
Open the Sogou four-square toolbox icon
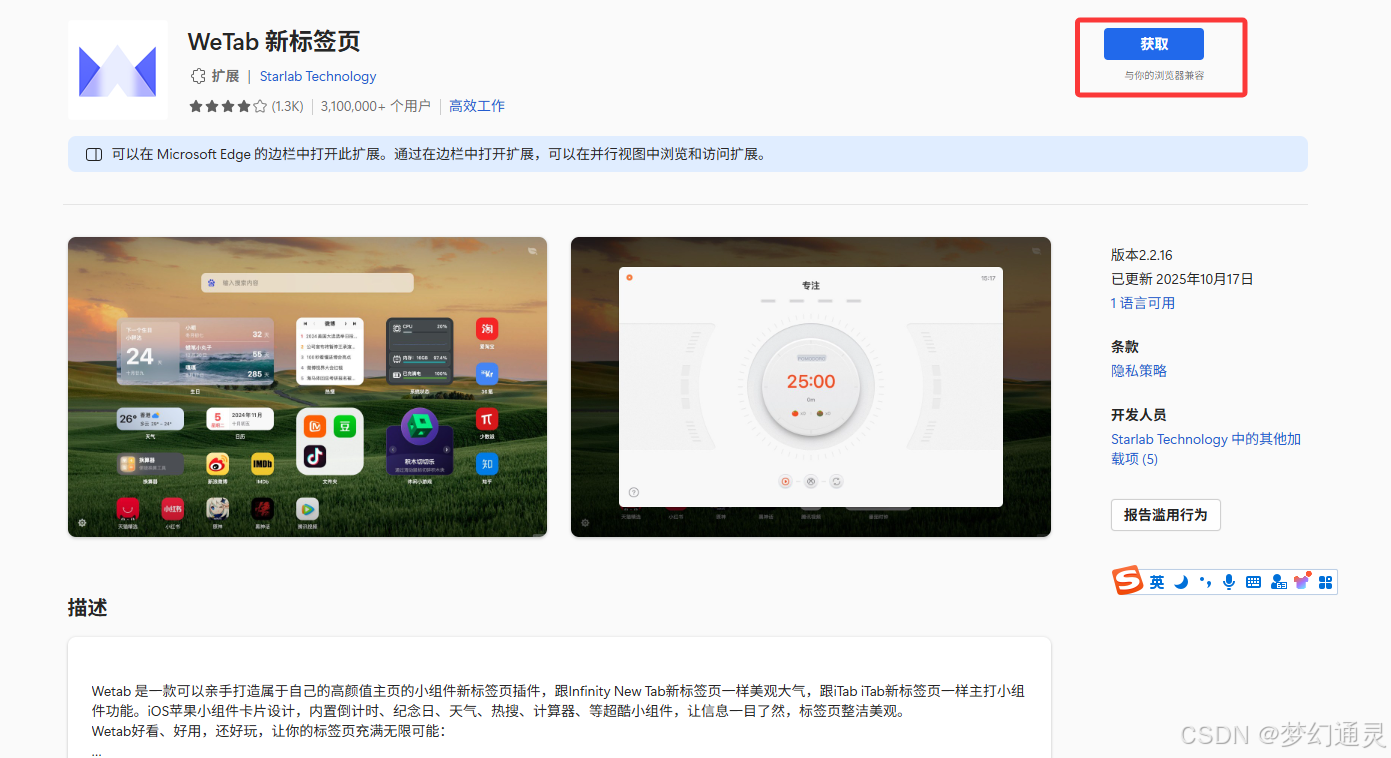[1326, 582]
